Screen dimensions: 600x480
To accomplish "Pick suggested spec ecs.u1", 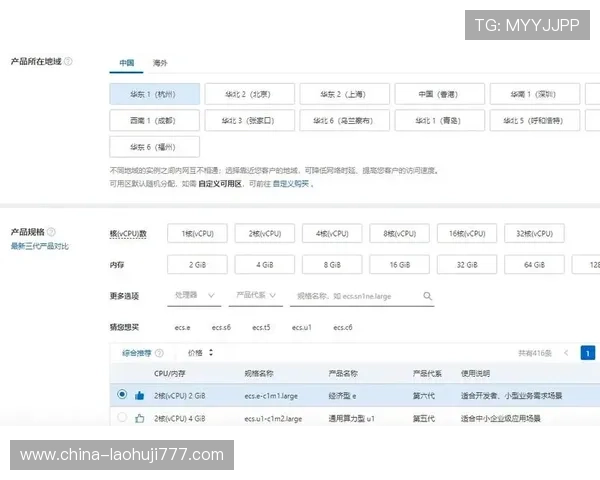I will point(302,328).
